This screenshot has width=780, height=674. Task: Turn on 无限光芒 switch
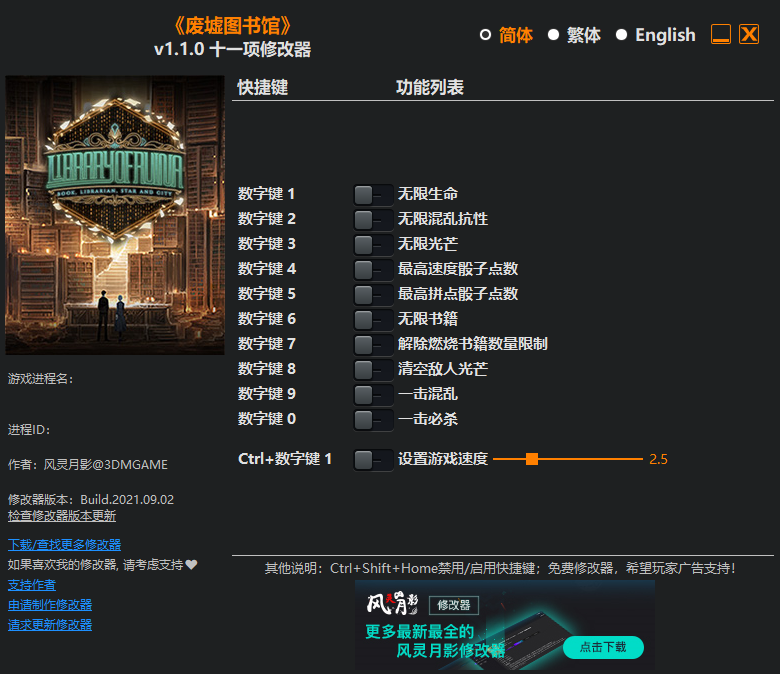pos(373,244)
